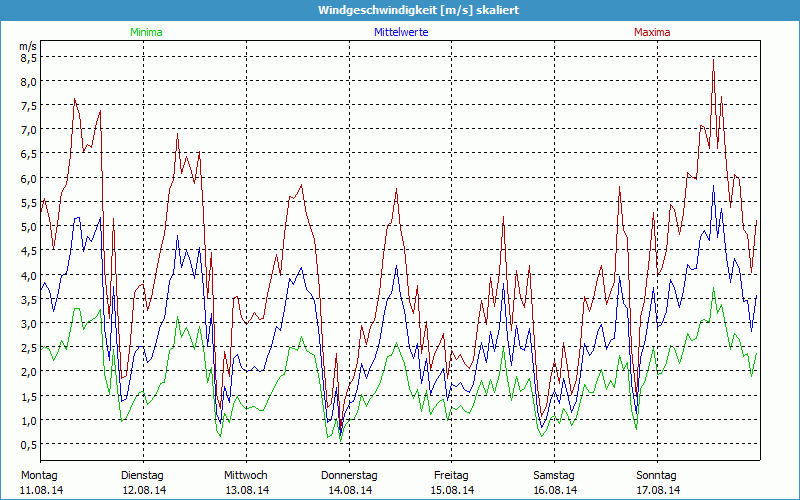Click the 2,0 y-axis value
The height and width of the screenshot is (500, 800).
point(29,372)
